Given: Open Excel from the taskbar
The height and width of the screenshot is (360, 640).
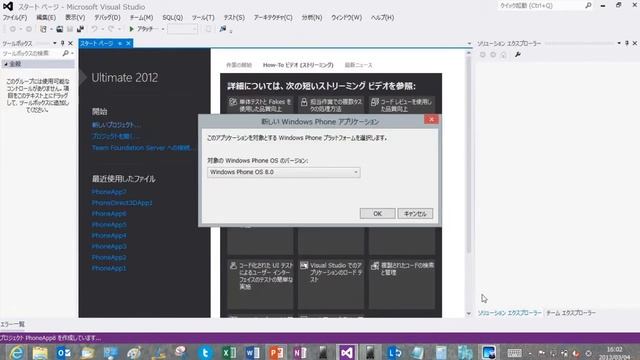Looking at the screenshot, I should pos(229,352).
